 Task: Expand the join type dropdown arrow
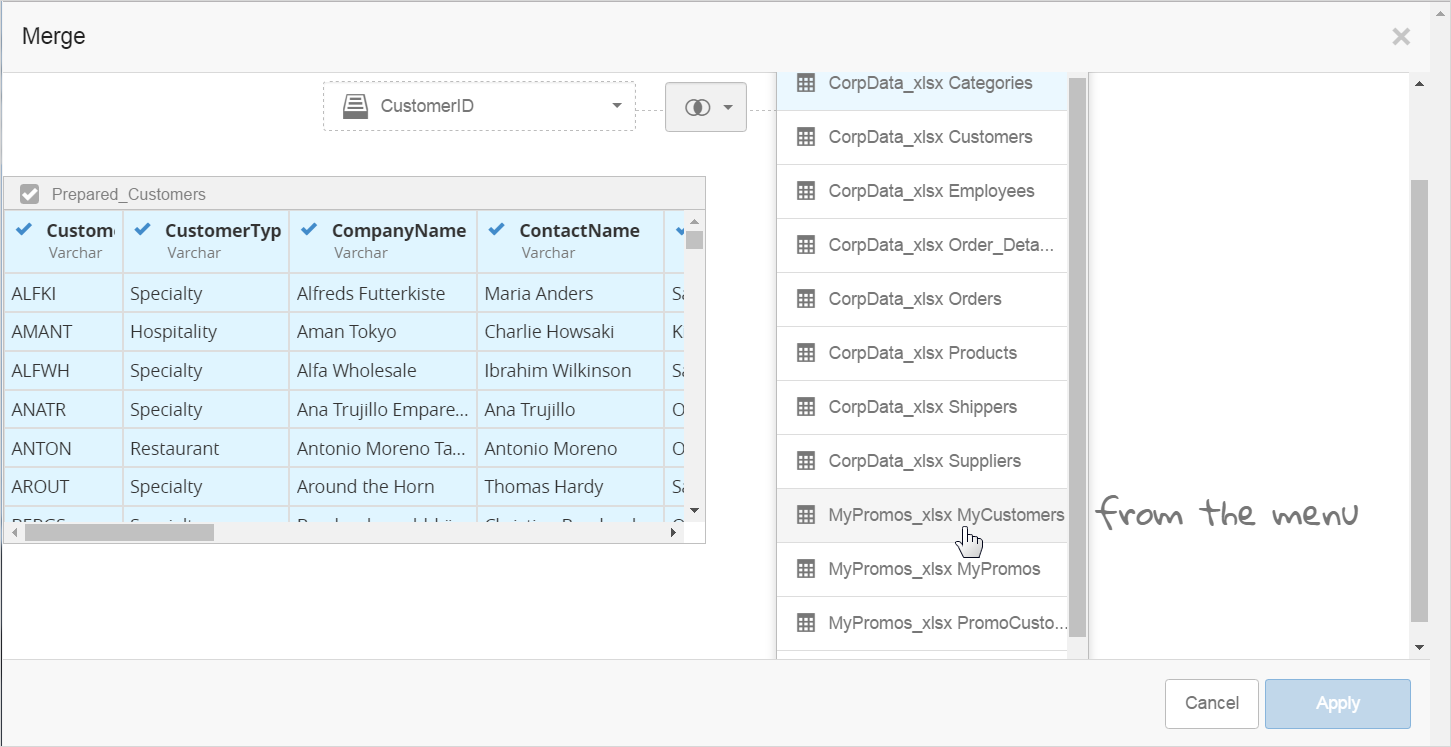pos(728,107)
